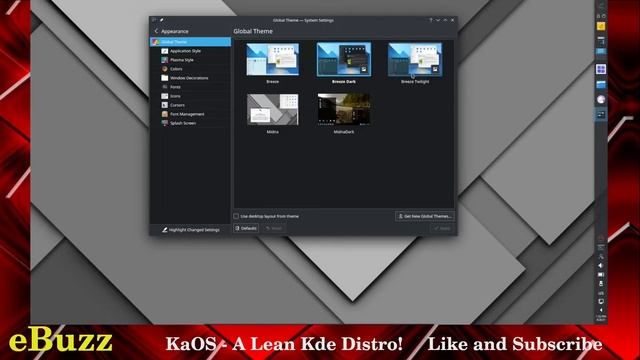The image size is (640, 360).
Task: Select the Breeze theme thumbnail
Action: tap(273, 60)
